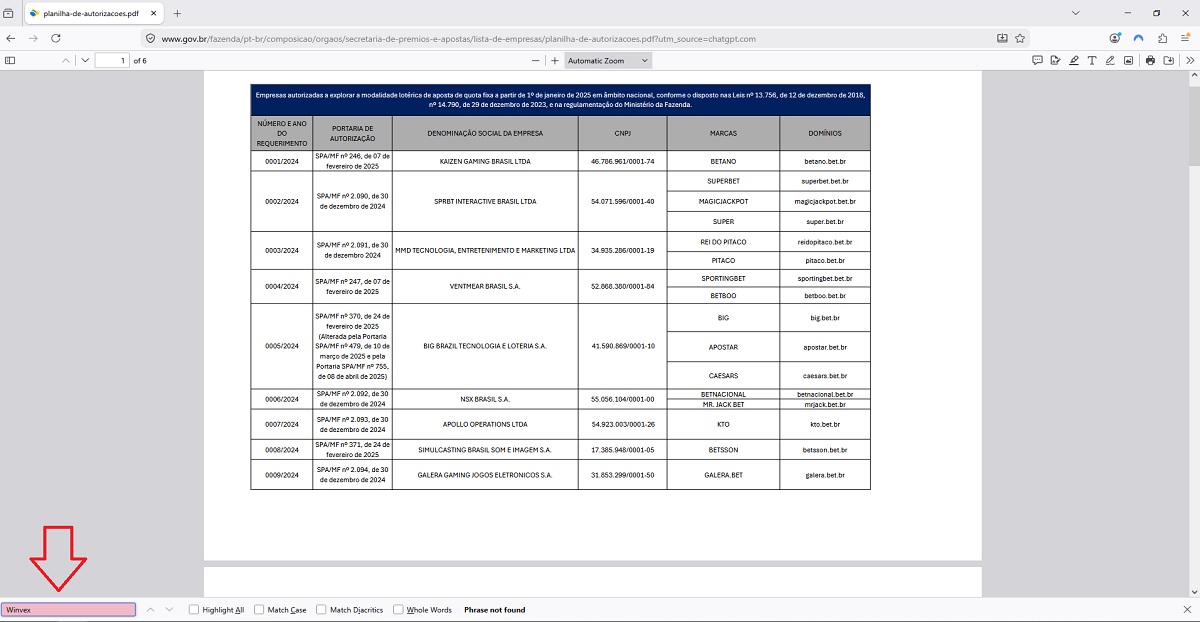Click NSX BRASIL S.A. cell
This screenshot has width=1200, height=622.
485,399
